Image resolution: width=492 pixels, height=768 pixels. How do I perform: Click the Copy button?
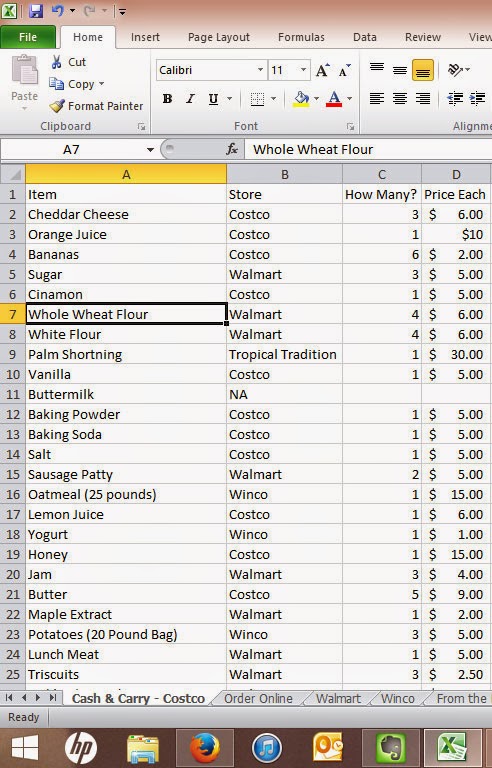pos(71,84)
